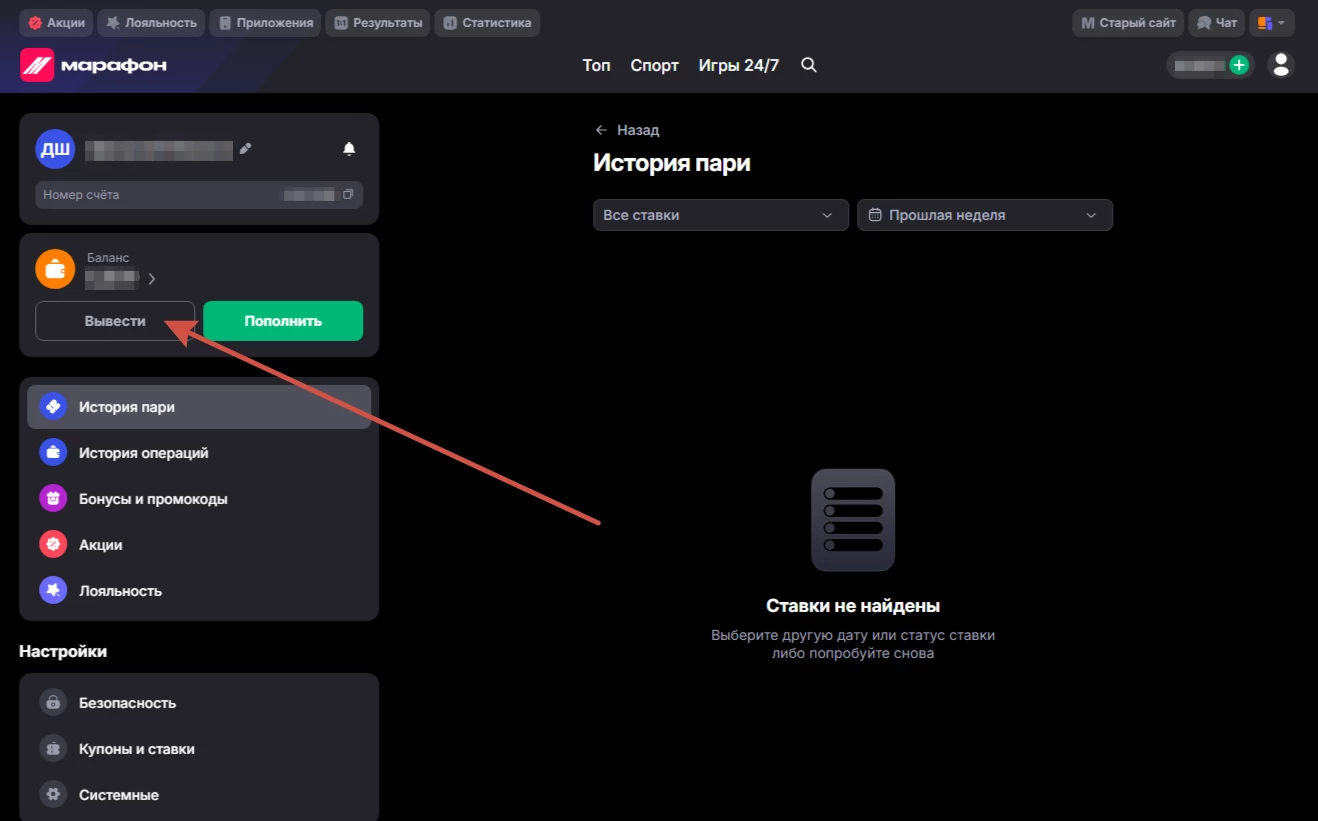Viewport: 1318px width, 821px height.
Task: Open the Акции top bar button
Action: coord(56,22)
